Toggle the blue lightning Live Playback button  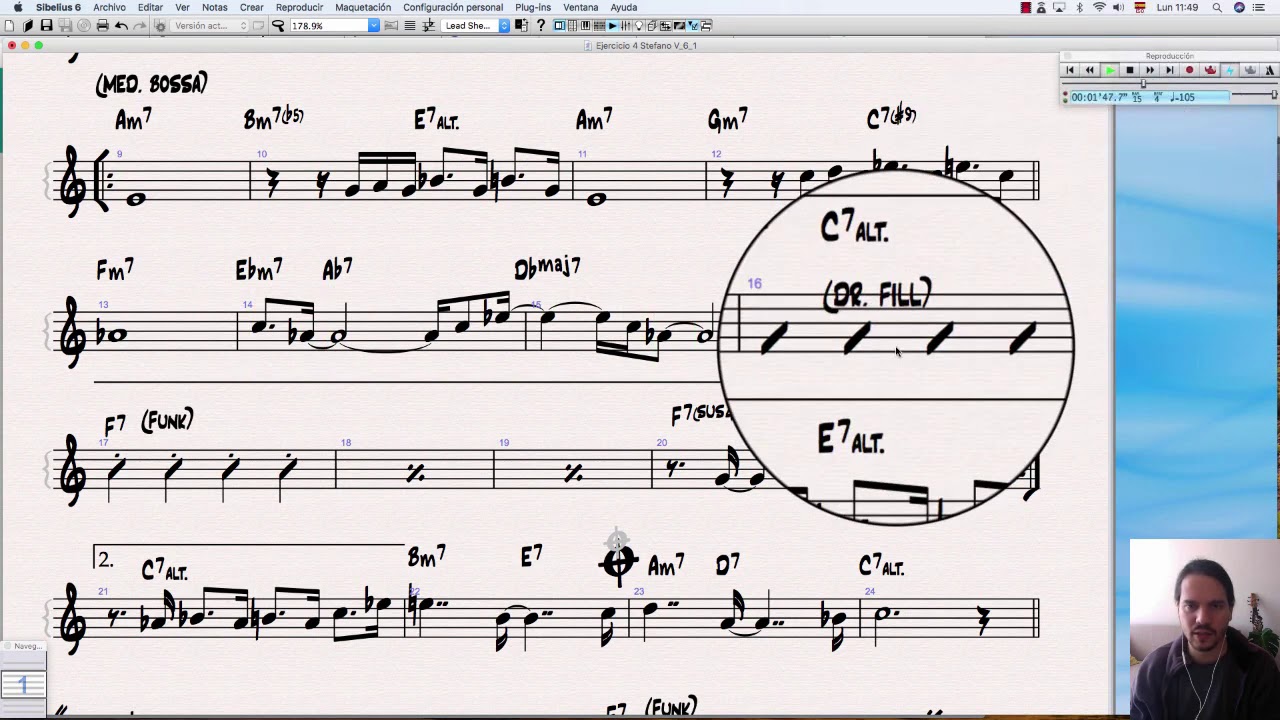[1230, 70]
